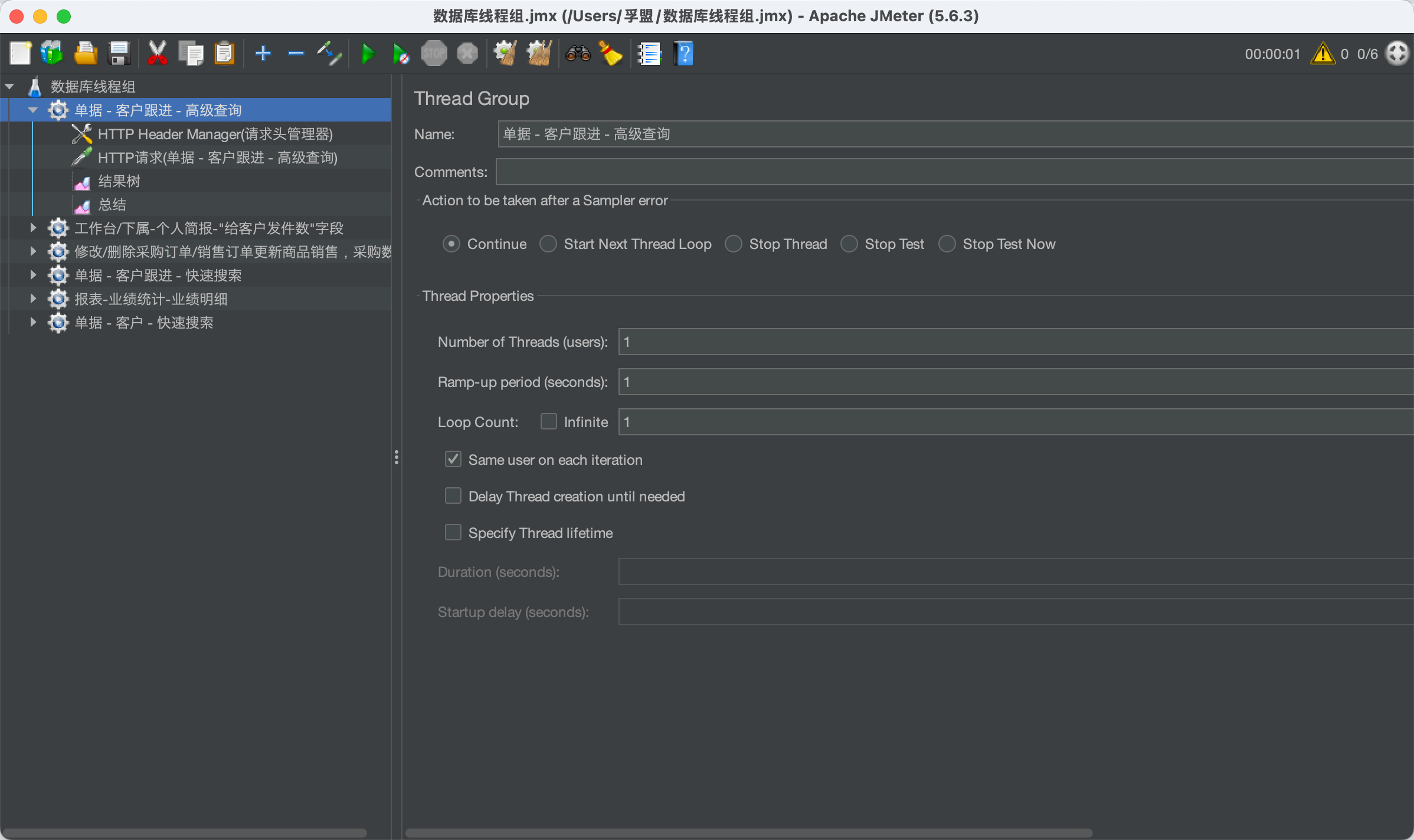Screen dimensions: 1414x840
Task: Click the Clear All gear-broom icon
Action: 539,54
